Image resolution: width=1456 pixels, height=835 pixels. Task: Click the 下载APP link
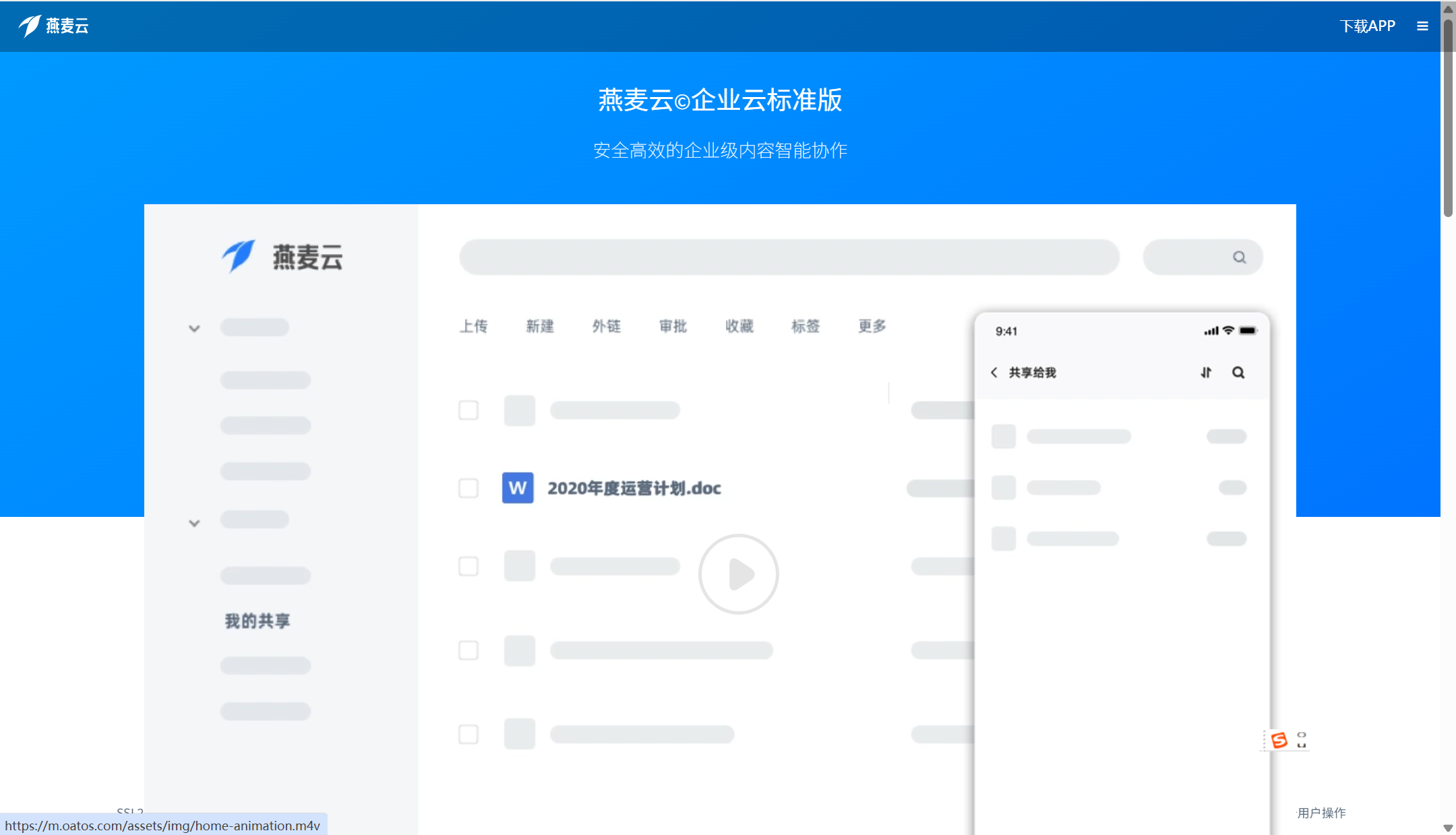click(1368, 26)
